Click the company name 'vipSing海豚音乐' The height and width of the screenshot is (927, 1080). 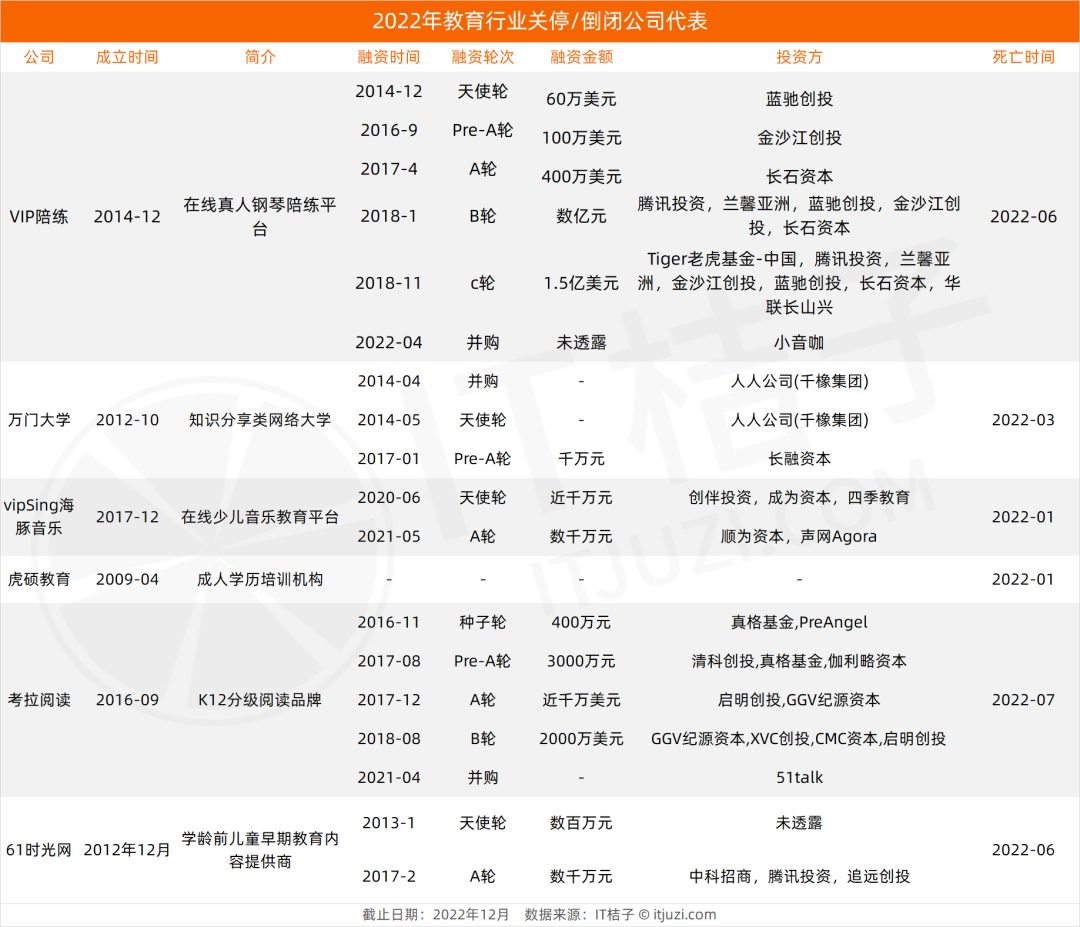pos(39,517)
